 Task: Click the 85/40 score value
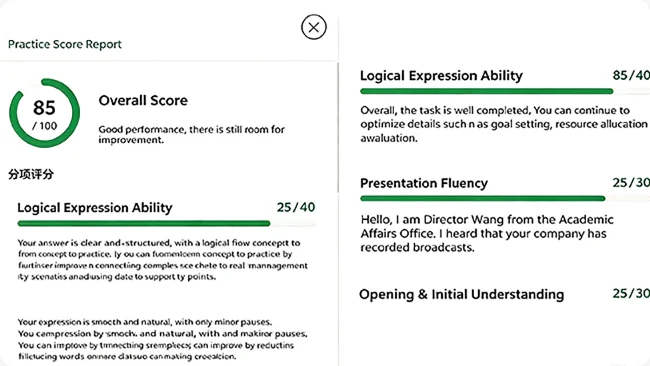(631, 75)
